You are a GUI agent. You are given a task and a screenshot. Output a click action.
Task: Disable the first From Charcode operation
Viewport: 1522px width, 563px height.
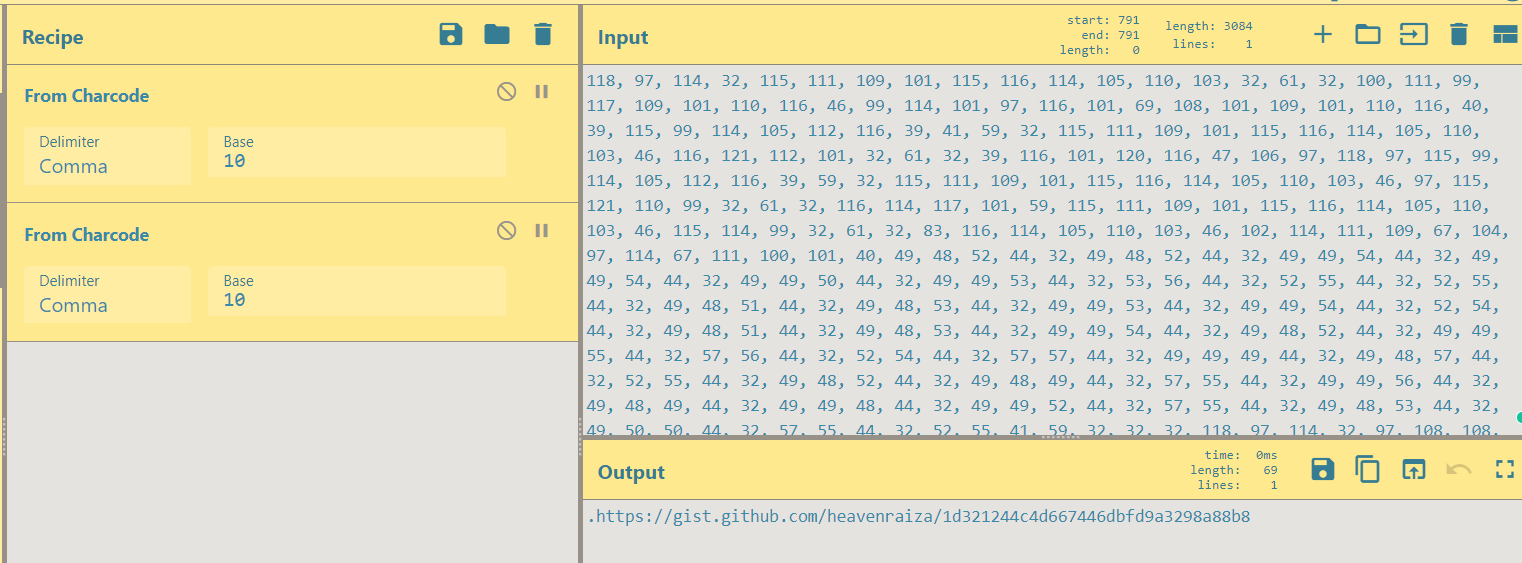coord(507,92)
